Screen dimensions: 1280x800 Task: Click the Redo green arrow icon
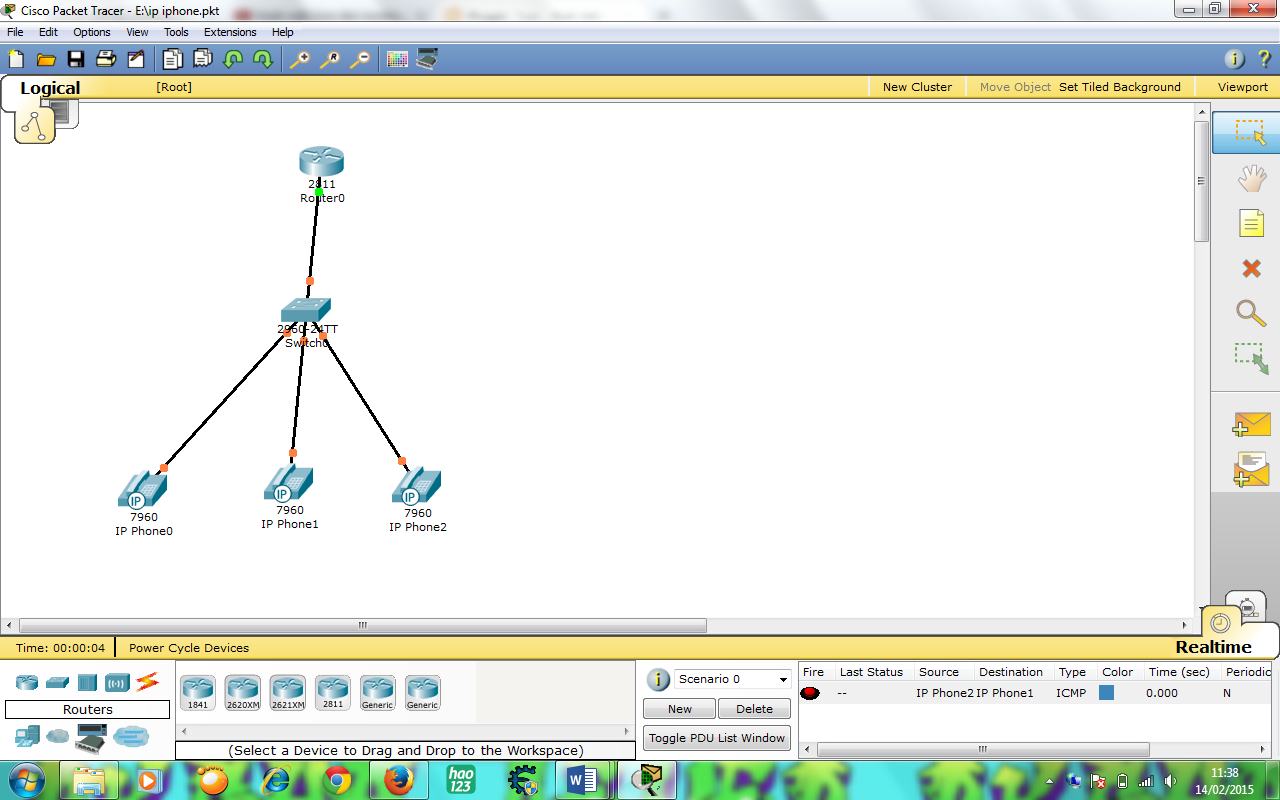pyautogui.click(x=262, y=59)
